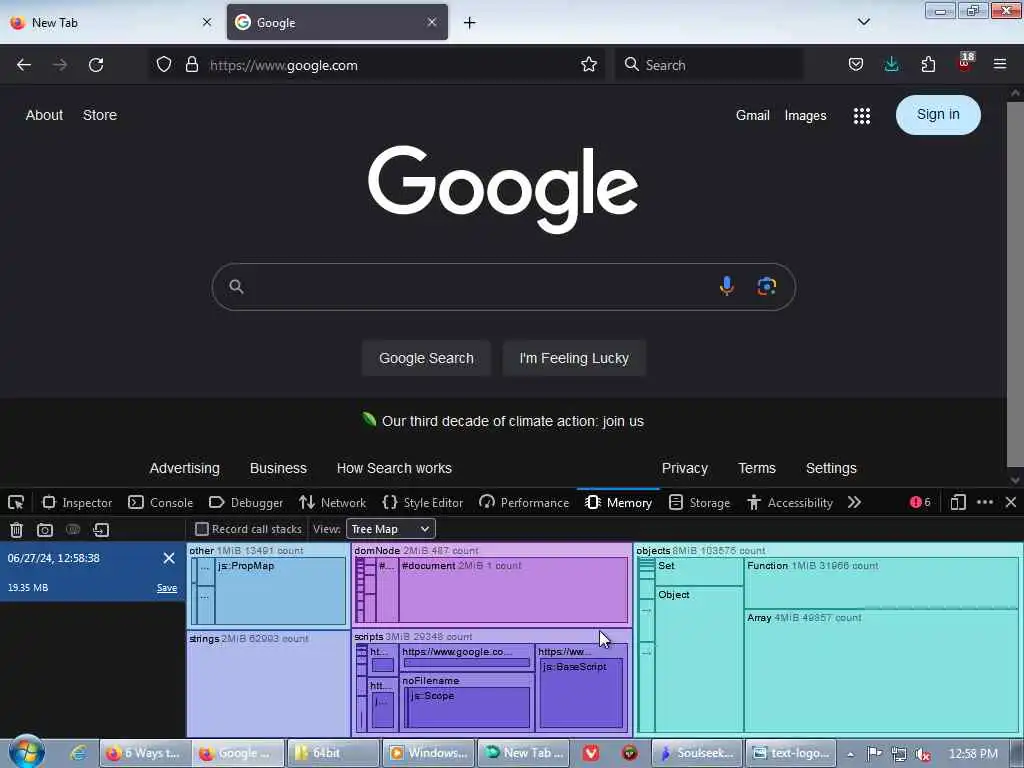This screenshot has height=768, width=1024.
Task: Switch to the Inspector tab
Action: 77,502
